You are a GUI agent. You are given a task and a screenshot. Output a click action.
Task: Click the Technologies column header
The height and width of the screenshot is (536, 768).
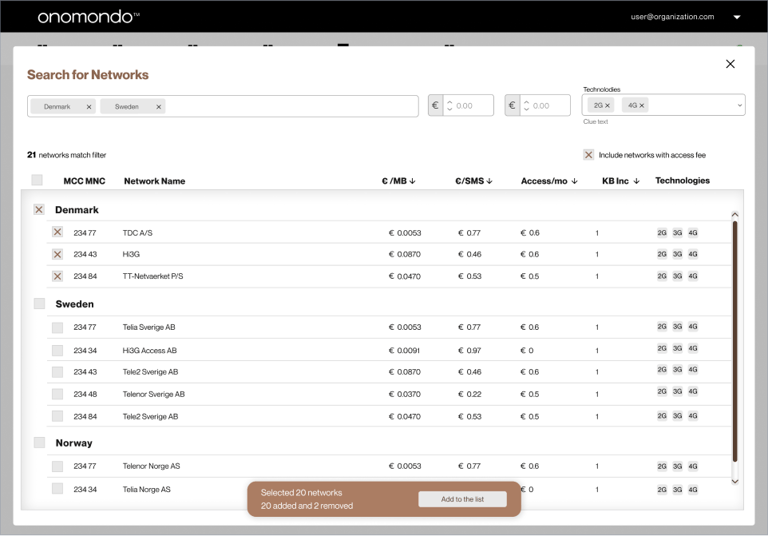tap(682, 180)
